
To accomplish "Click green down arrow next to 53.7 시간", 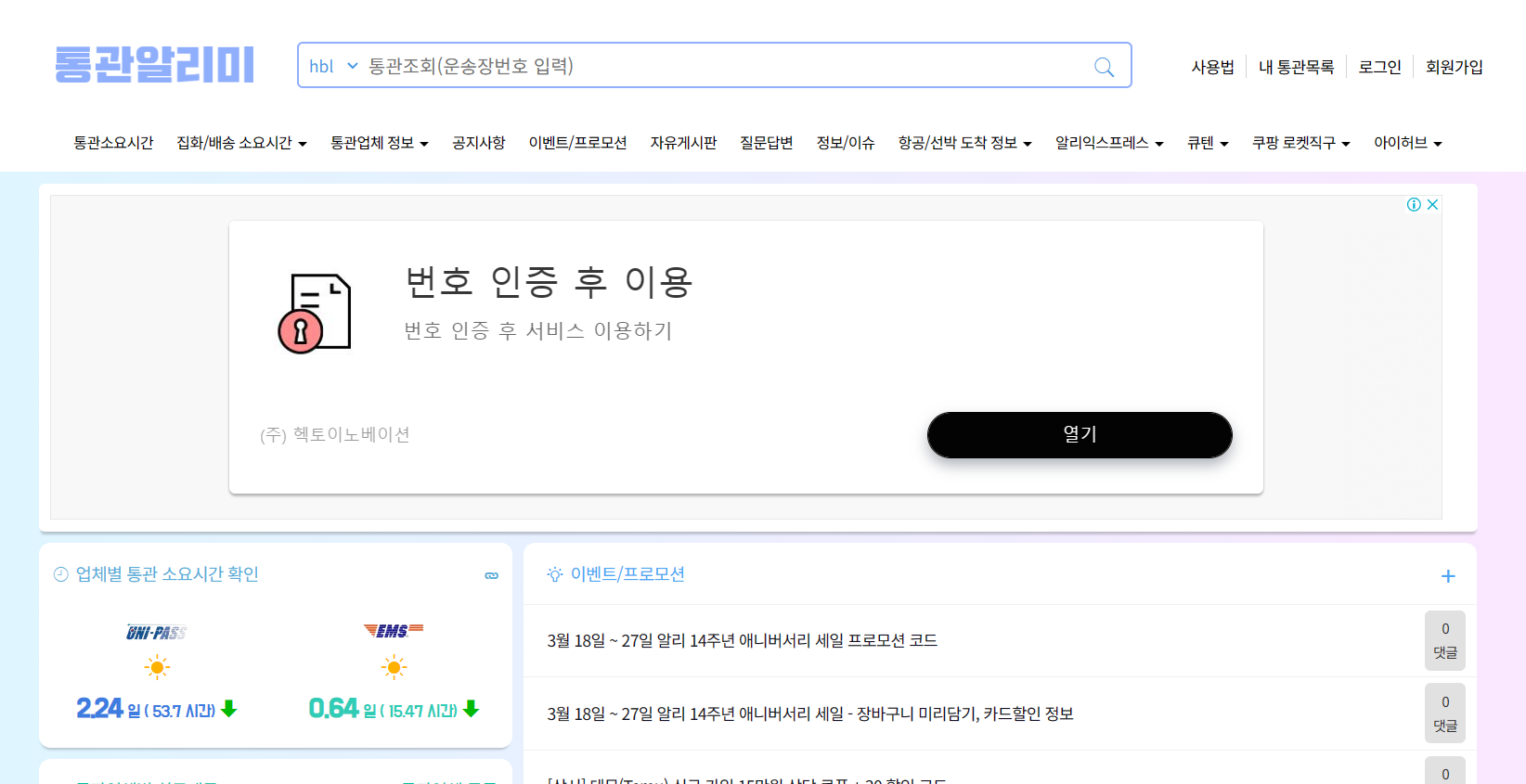I will (229, 709).
